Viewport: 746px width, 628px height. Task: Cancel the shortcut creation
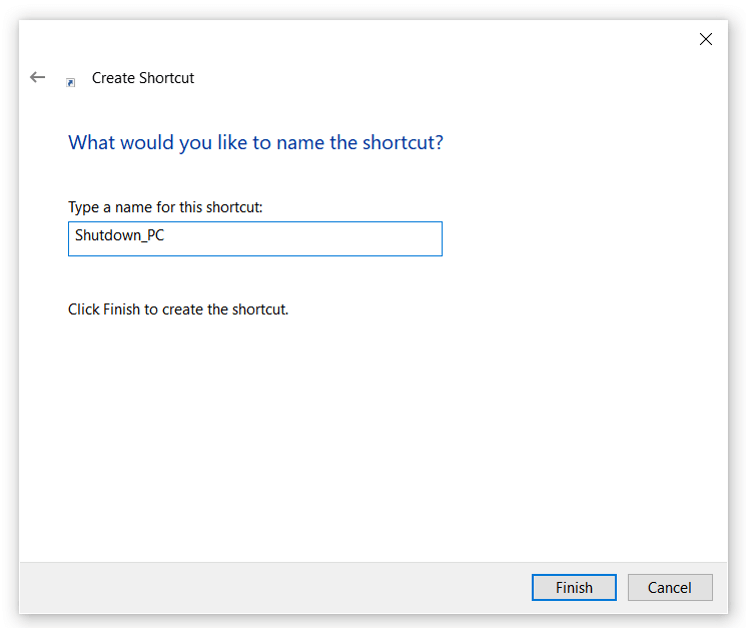pyautogui.click(x=670, y=588)
